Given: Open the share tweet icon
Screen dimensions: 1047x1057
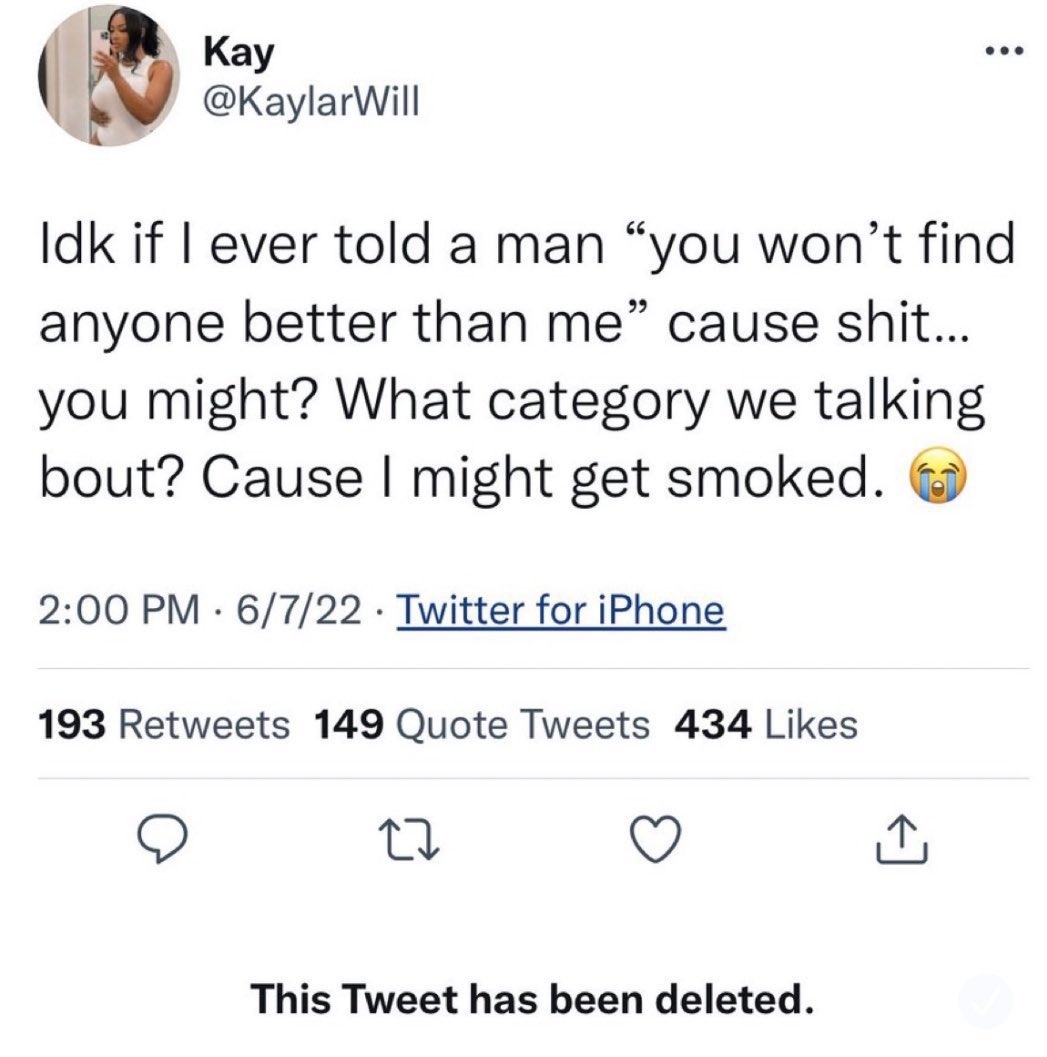Looking at the screenshot, I should (902, 839).
